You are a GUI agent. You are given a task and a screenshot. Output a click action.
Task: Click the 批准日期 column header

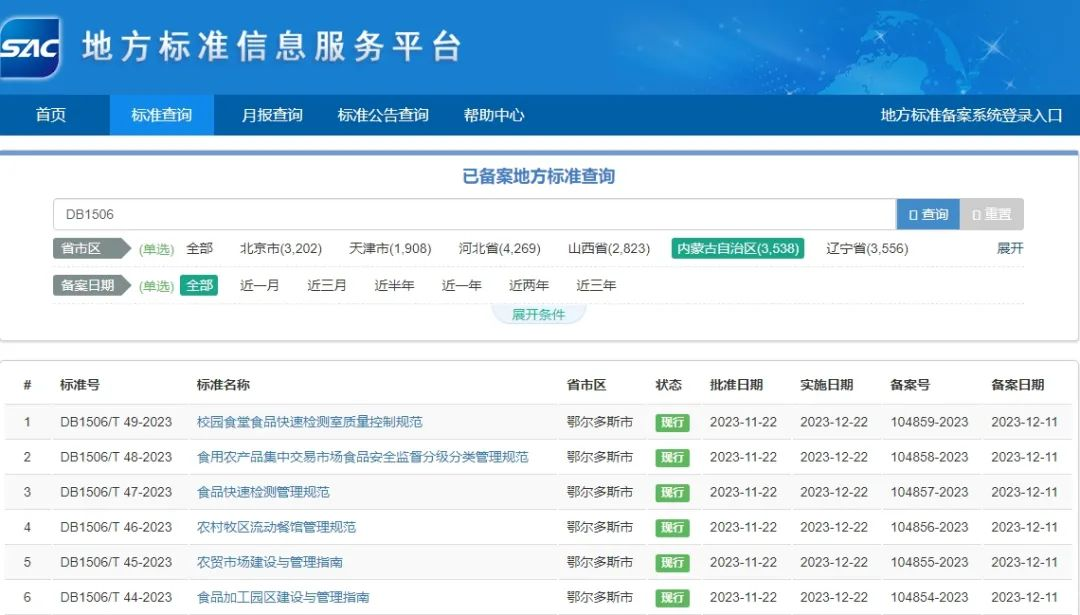[736, 384]
